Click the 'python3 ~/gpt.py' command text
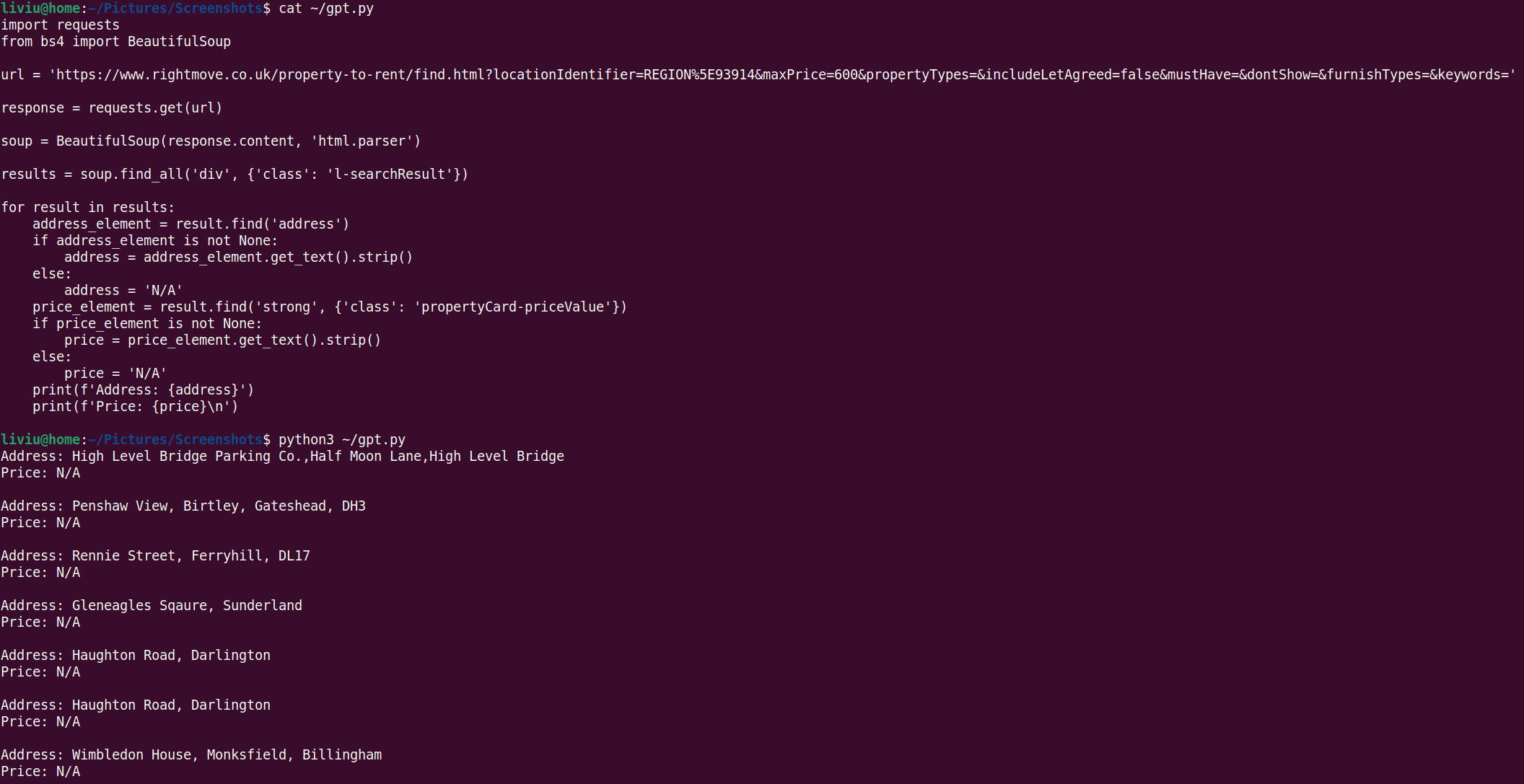This screenshot has width=1524, height=784. click(x=342, y=440)
